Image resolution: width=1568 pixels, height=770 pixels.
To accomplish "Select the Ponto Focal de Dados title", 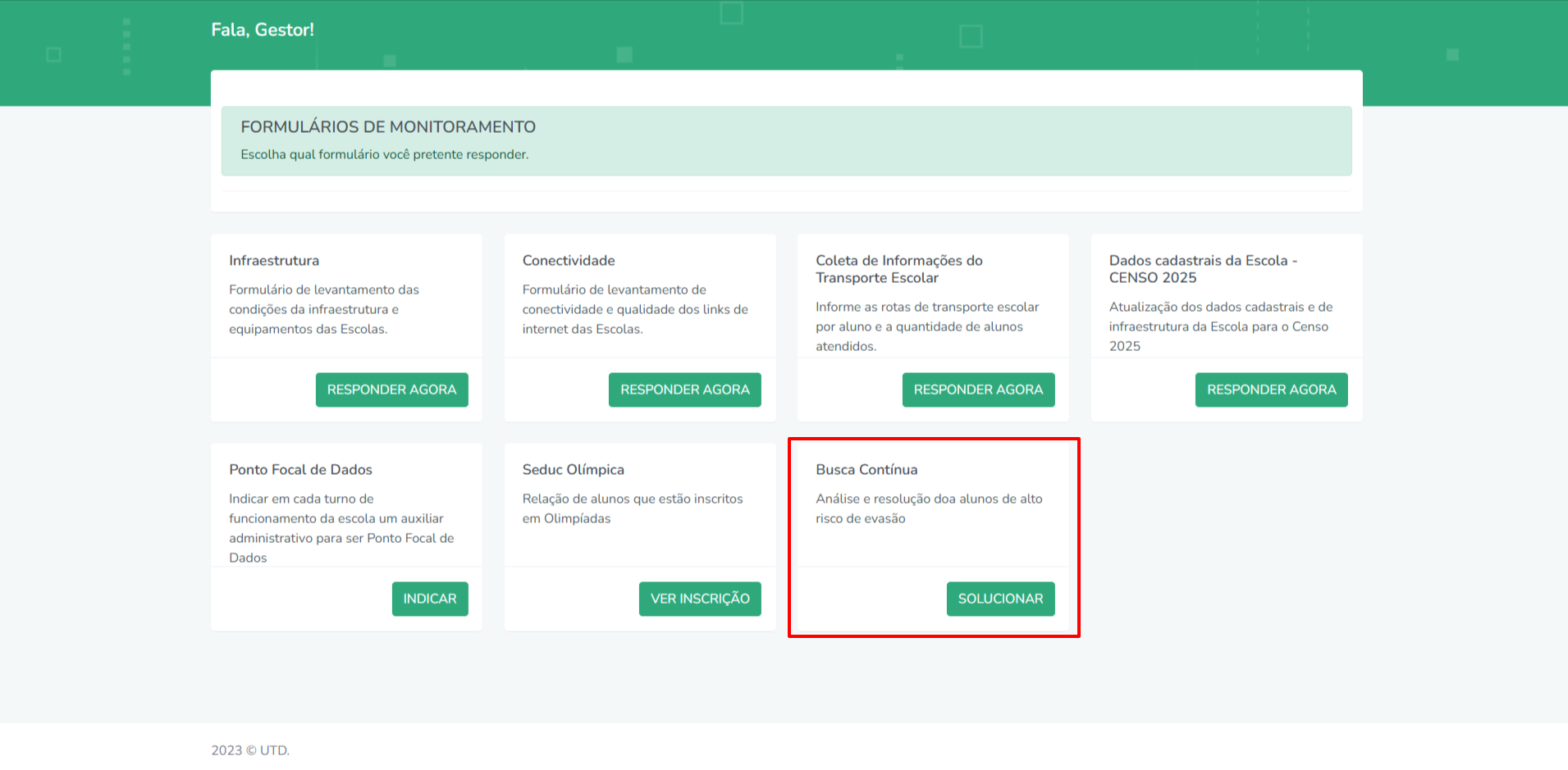I will (300, 470).
